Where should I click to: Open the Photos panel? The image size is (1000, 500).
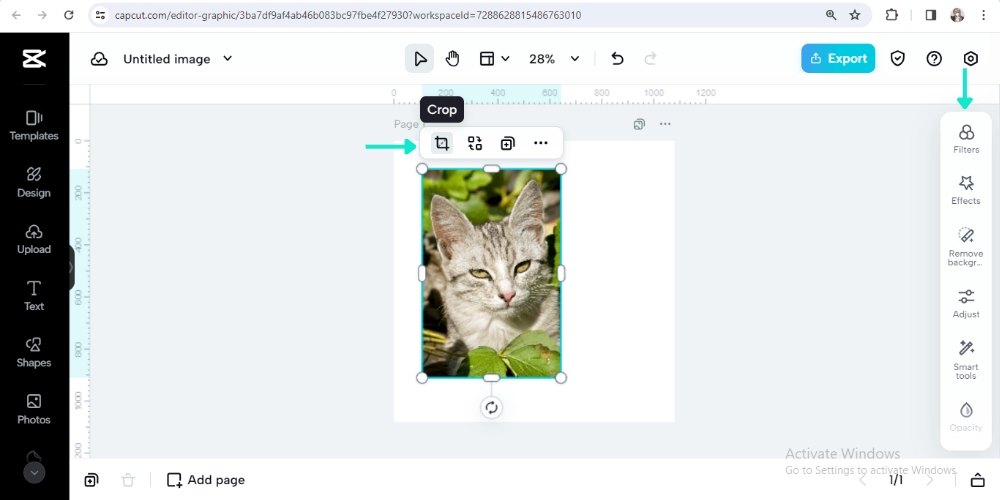[34, 409]
